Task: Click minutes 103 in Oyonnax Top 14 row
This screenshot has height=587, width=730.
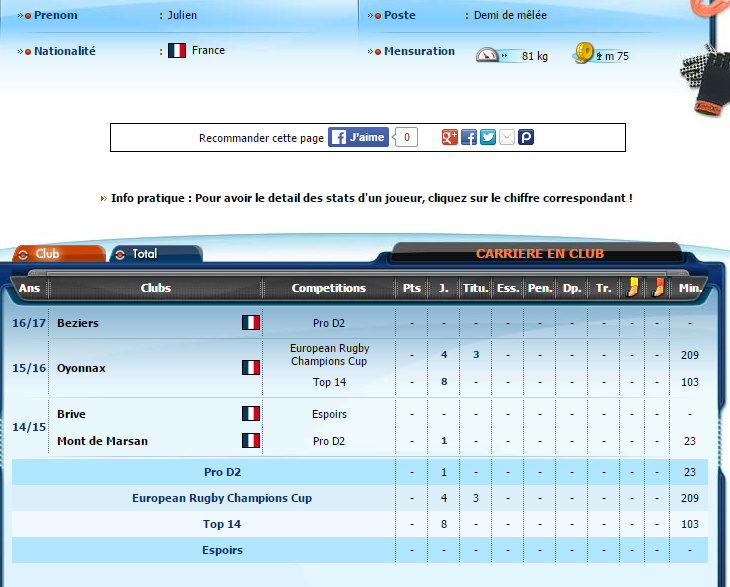Action: click(689, 382)
